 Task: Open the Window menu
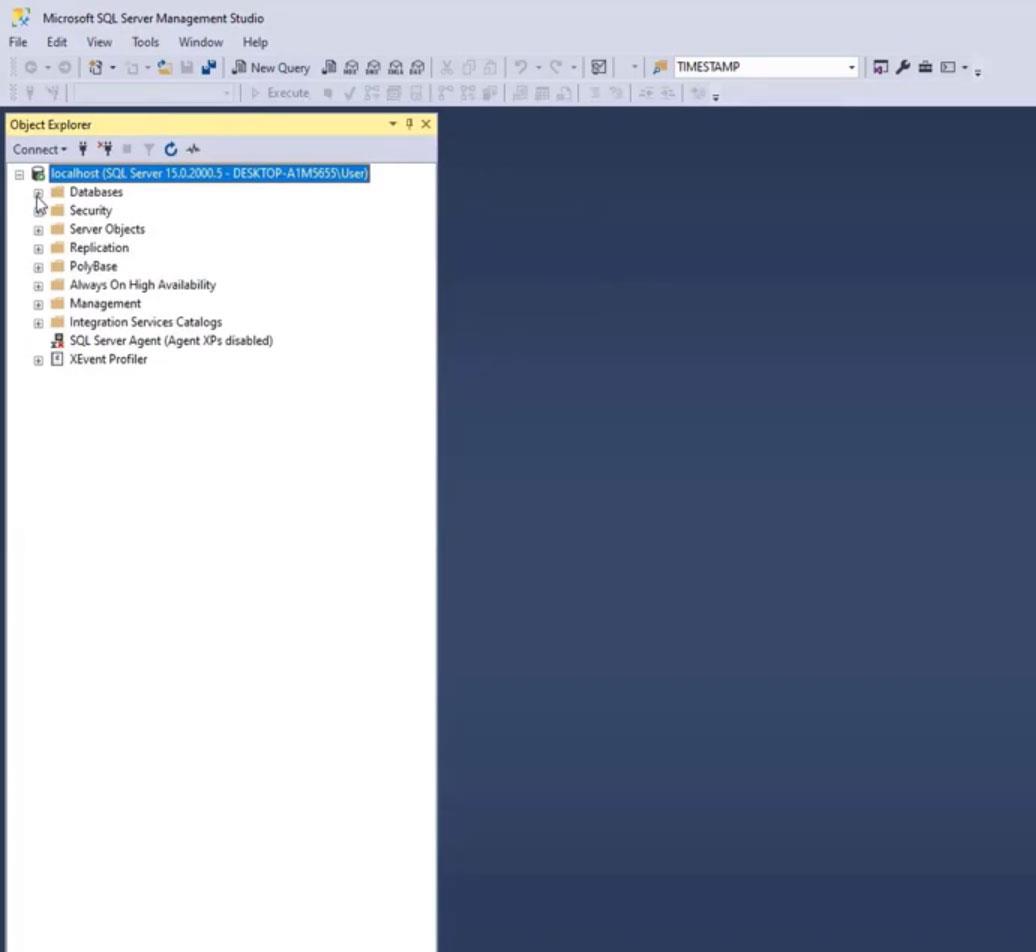pos(201,42)
